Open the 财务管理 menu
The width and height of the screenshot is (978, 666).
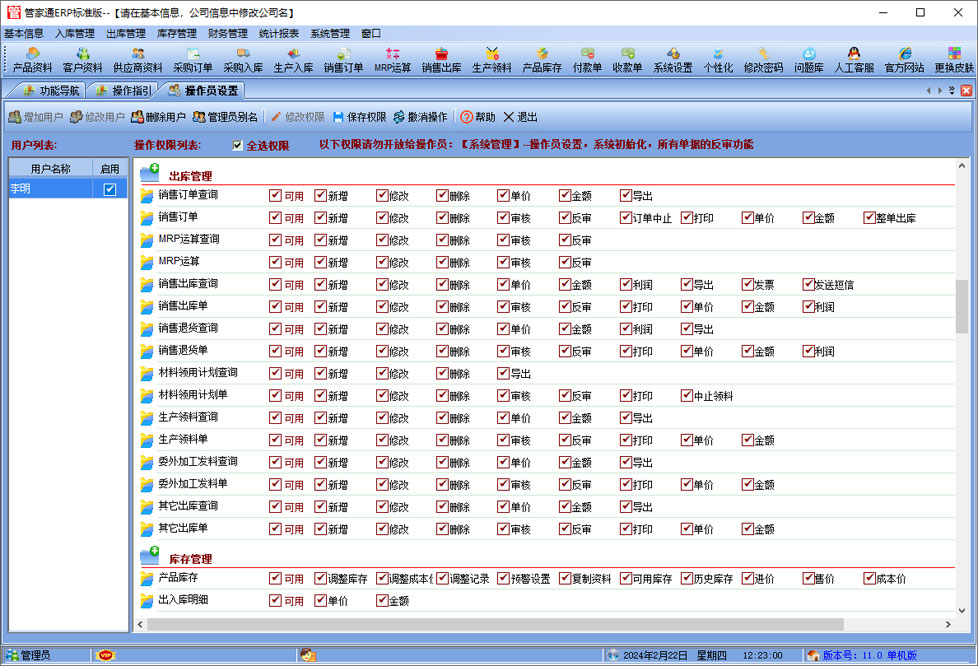228,33
